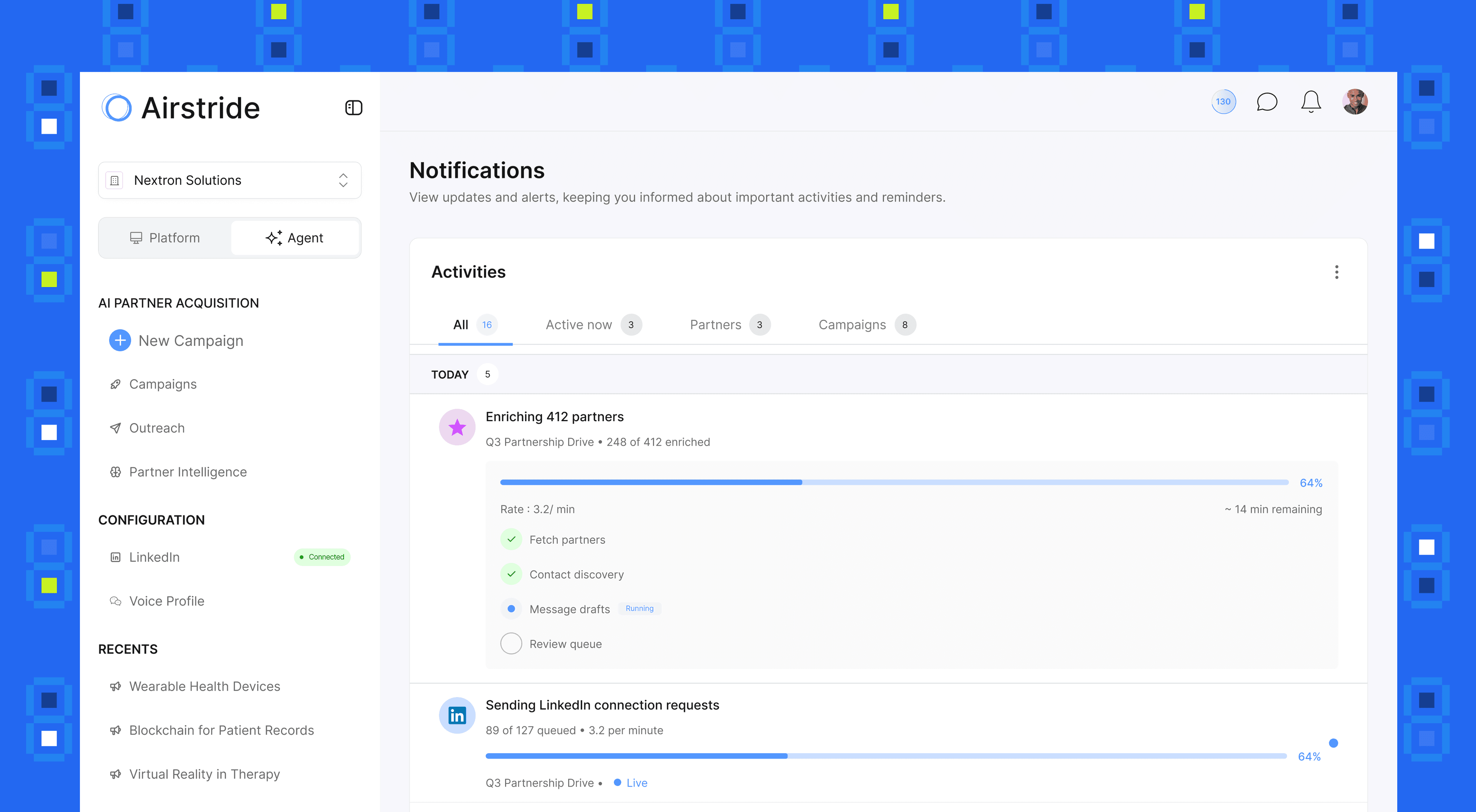Click megaphone icon beside Virtual Reality in Therapy
Viewport: 1476px width, 812px height.
tap(115, 774)
